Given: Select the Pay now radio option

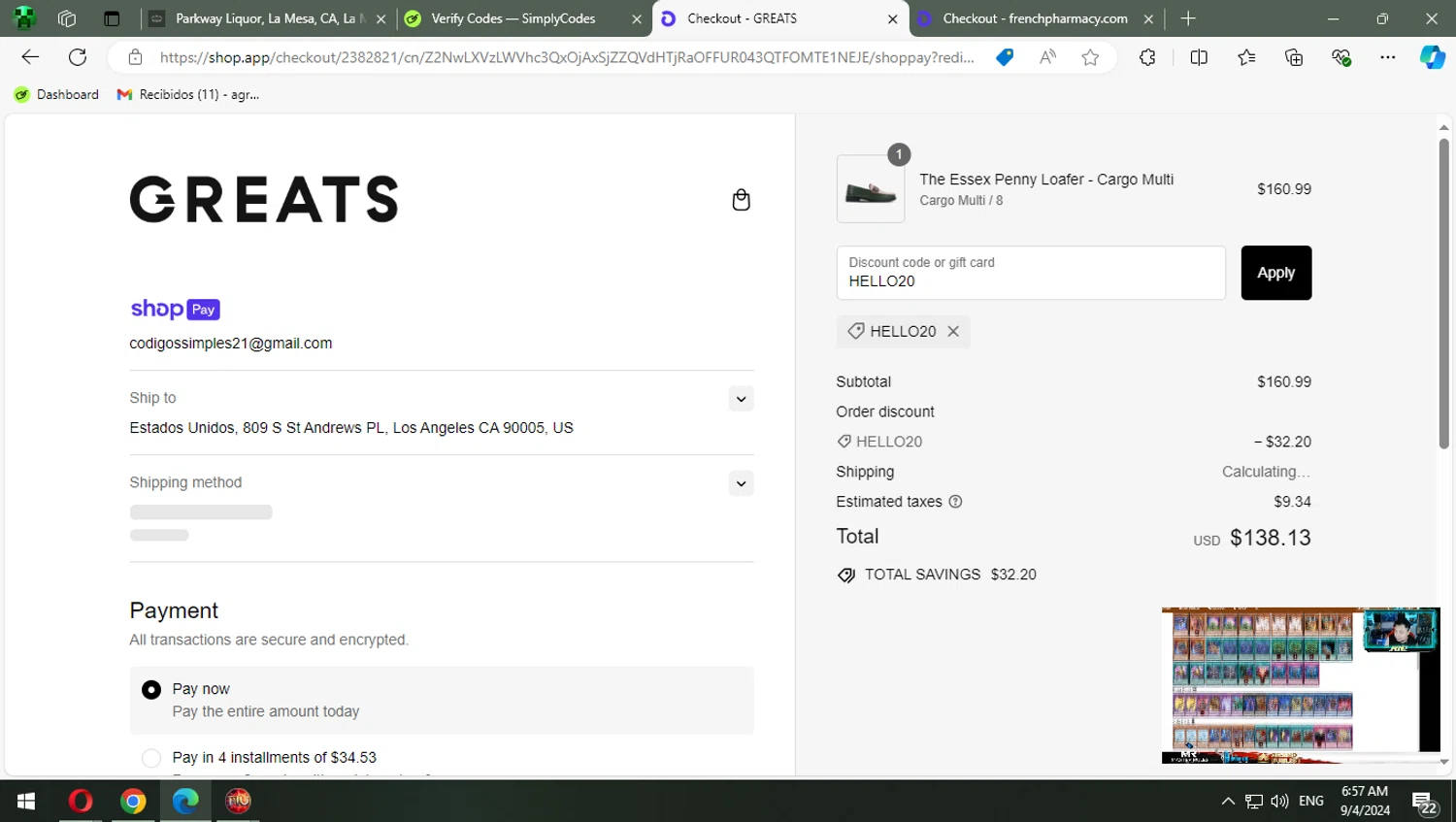Looking at the screenshot, I should coord(151,690).
